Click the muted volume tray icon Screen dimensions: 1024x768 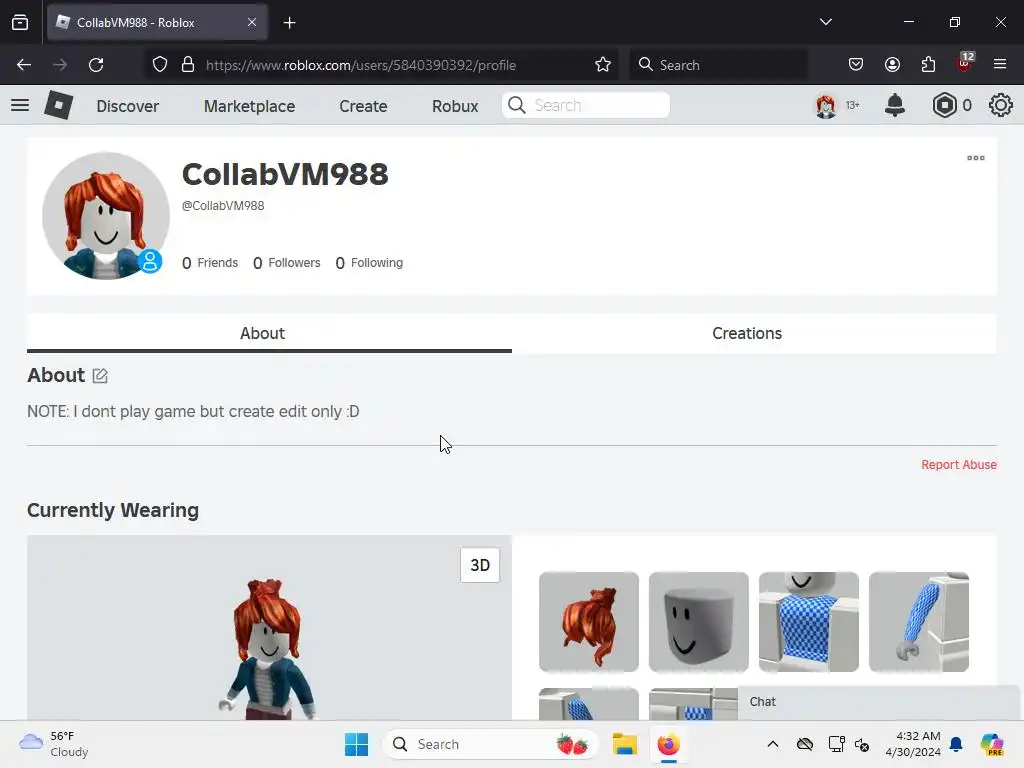click(862, 744)
